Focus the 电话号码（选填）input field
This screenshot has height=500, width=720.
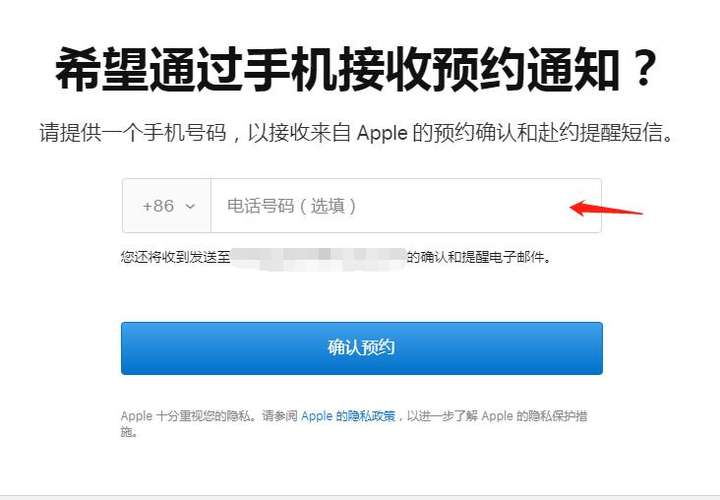pyautogui.click(x=406, y=206)
